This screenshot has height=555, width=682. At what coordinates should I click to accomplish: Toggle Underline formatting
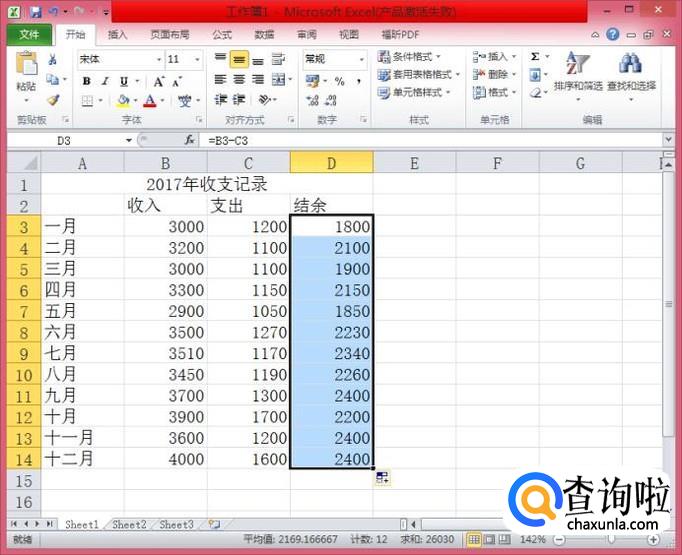124,81
